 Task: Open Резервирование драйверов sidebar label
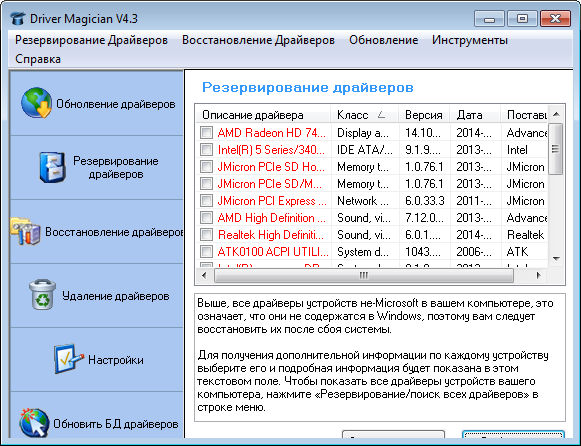pyautogui.click(x=116, y=167)
